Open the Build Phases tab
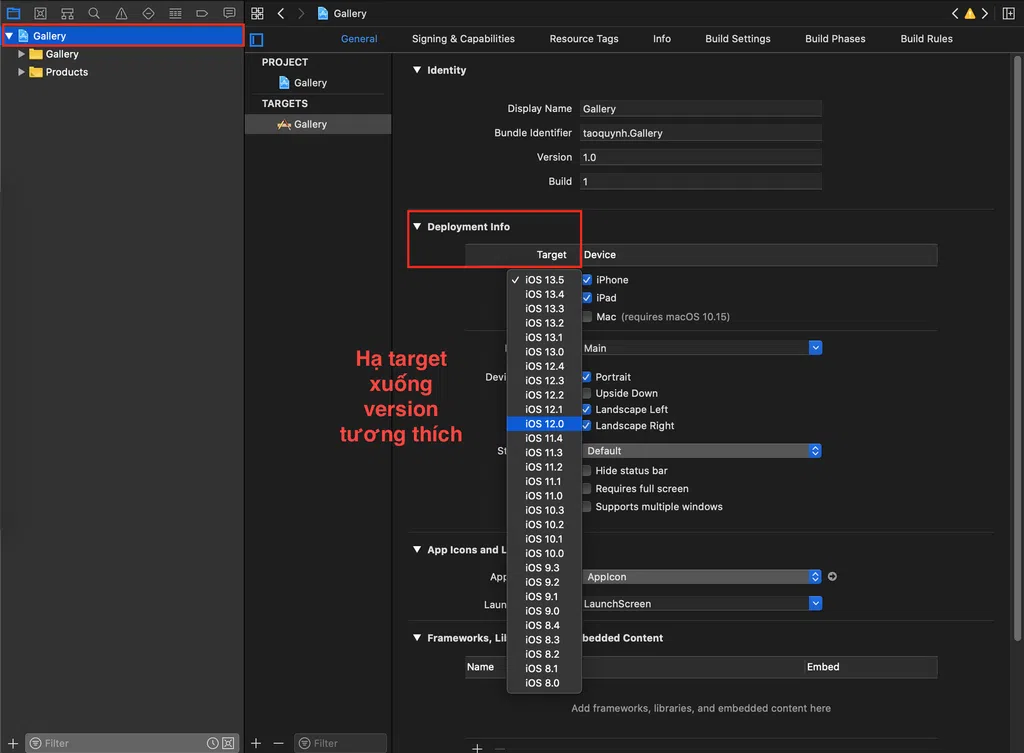 835,39
